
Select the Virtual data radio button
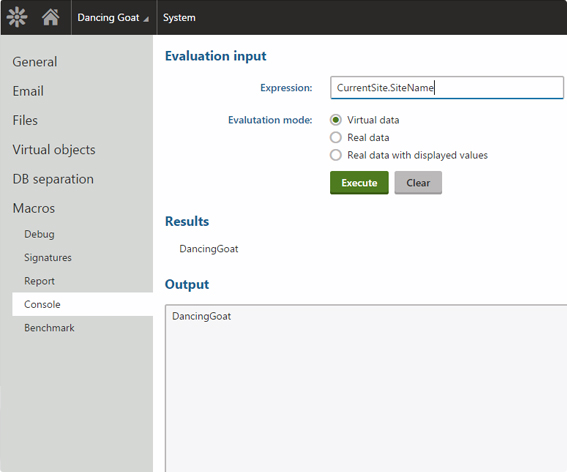click(x=336, y=120)
